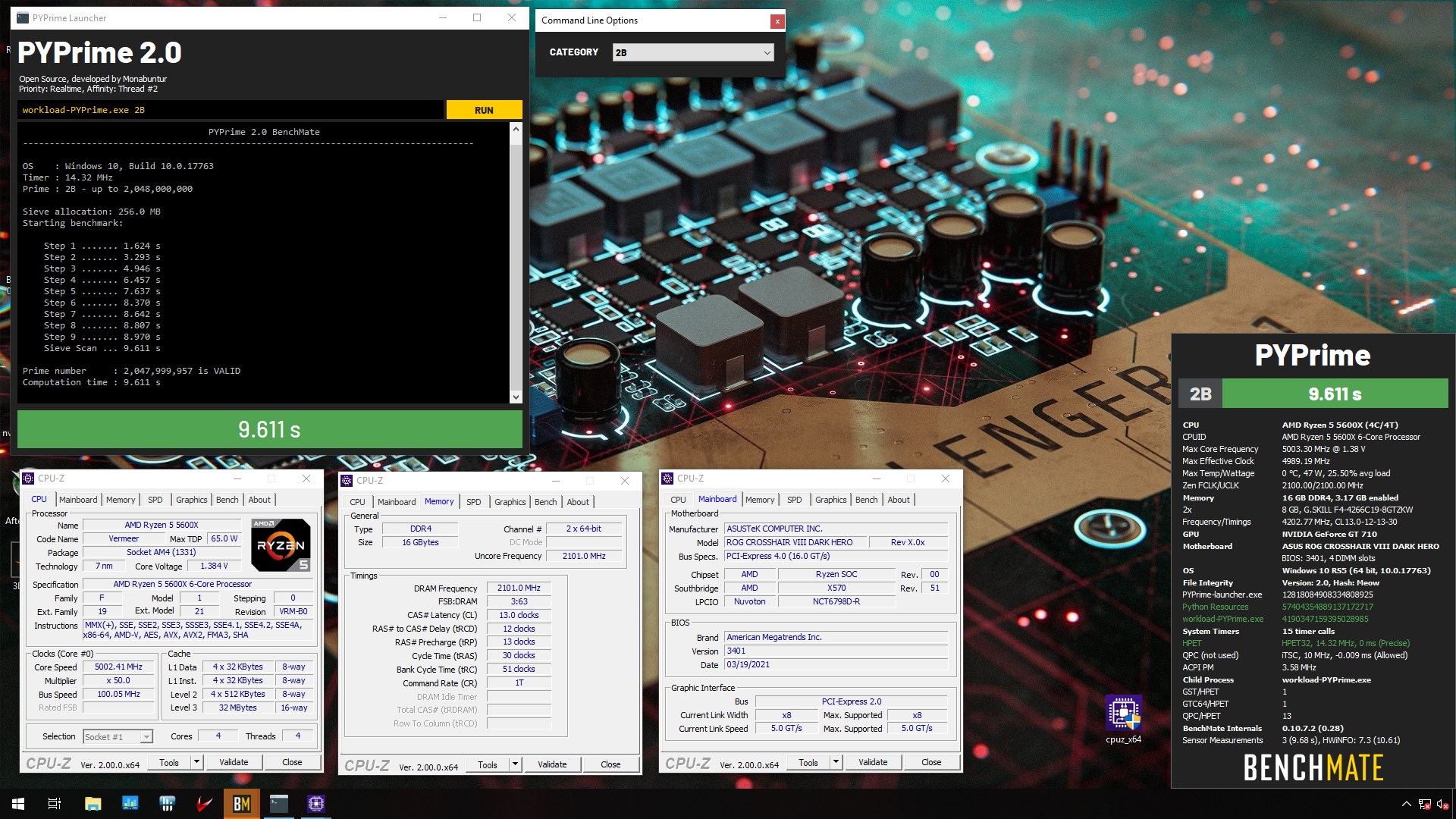Click the muted volume tray icon

(1442, 804)
